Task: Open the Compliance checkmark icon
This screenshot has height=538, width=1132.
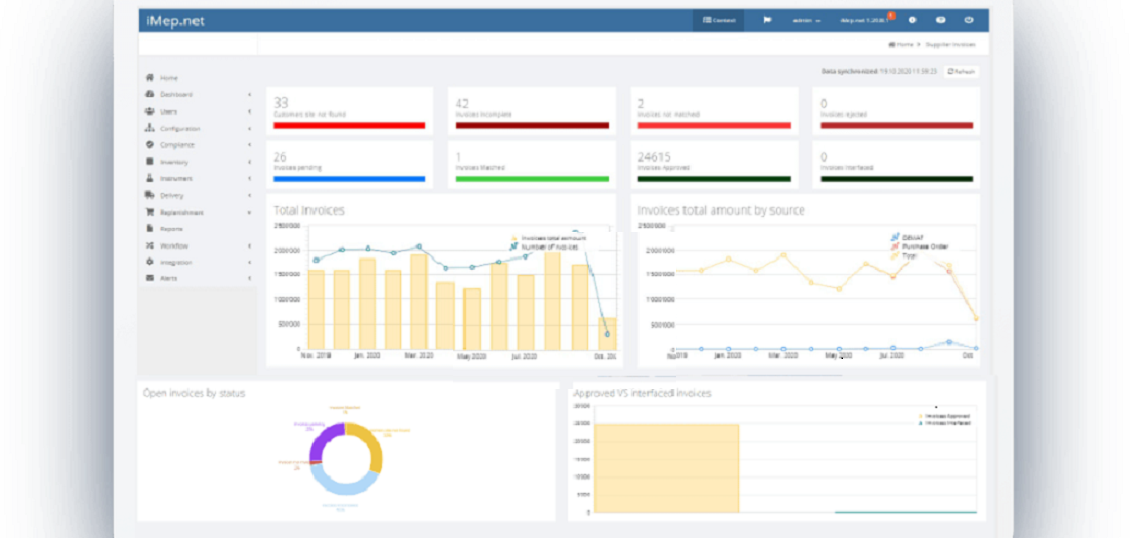Action: tap(149, 144)
